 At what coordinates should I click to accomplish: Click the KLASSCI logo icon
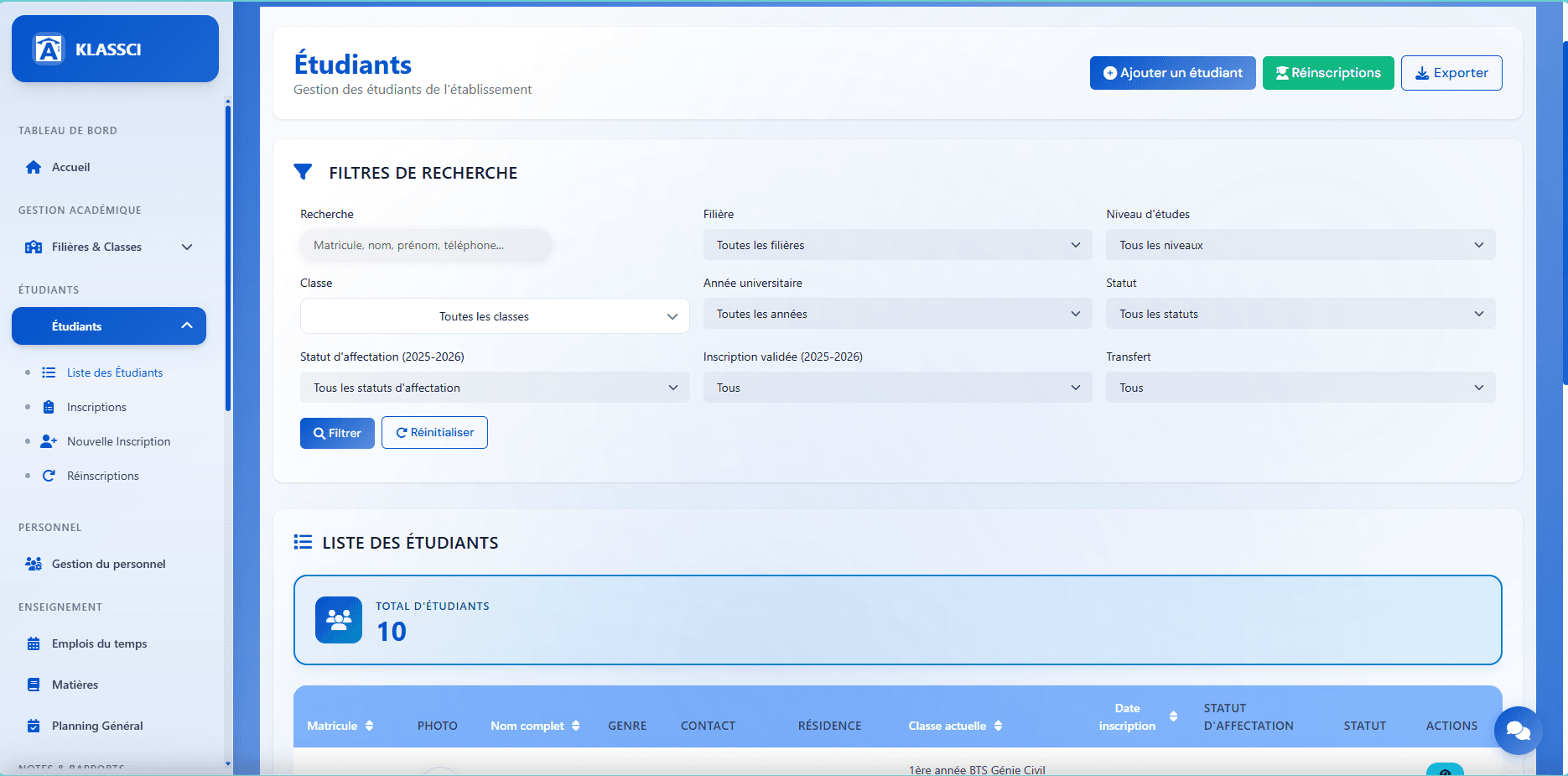(x=48, y=48)
